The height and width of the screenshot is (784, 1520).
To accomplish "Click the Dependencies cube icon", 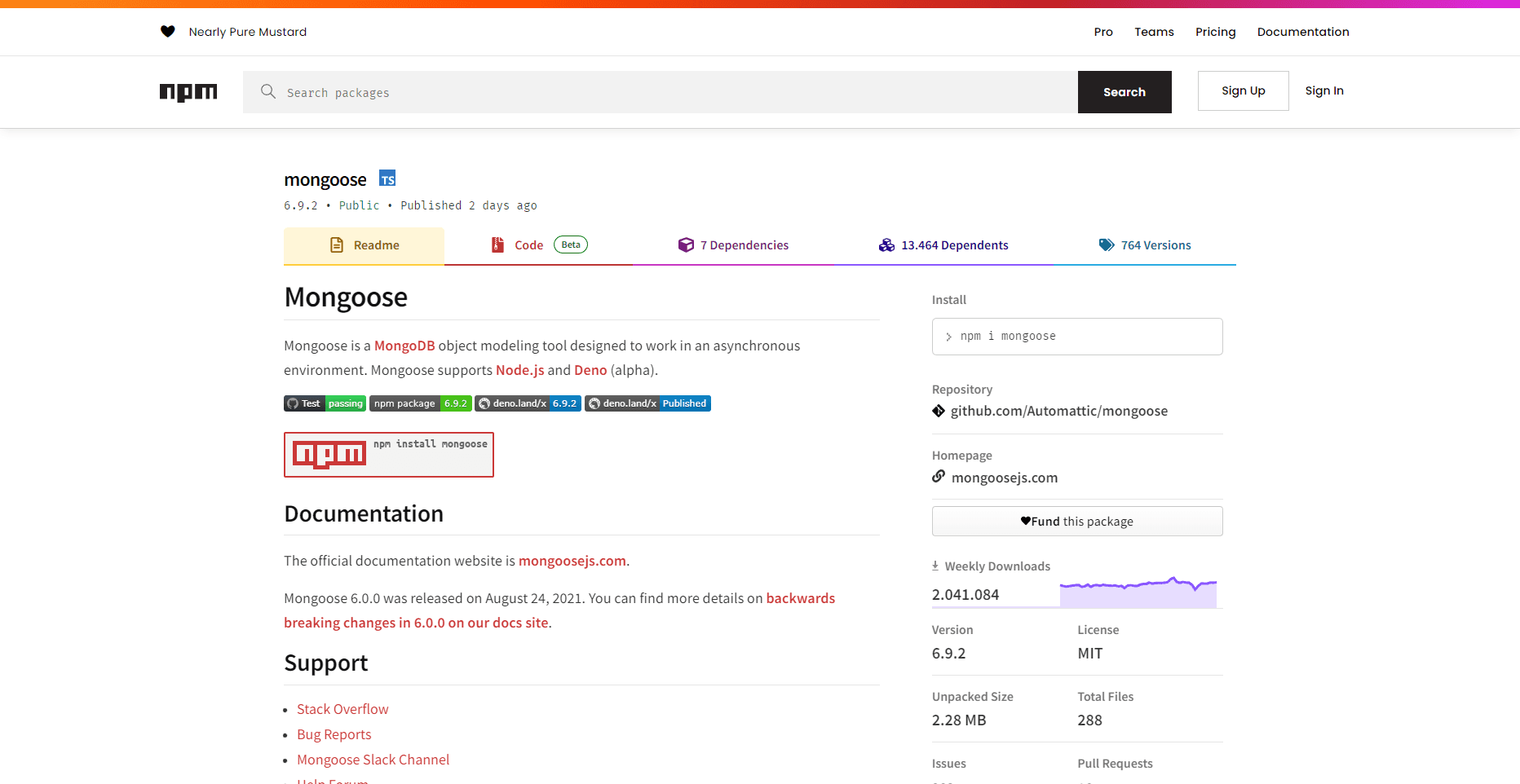I will (686, 245).
